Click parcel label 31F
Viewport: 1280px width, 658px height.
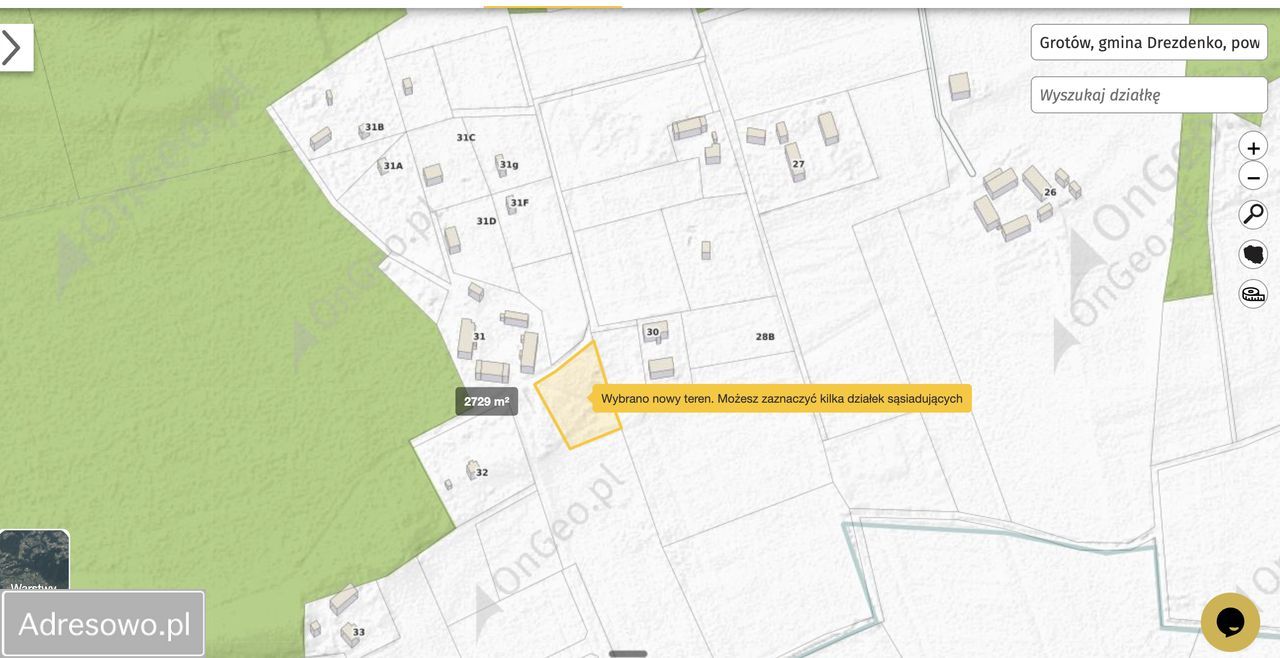[519, 202]
